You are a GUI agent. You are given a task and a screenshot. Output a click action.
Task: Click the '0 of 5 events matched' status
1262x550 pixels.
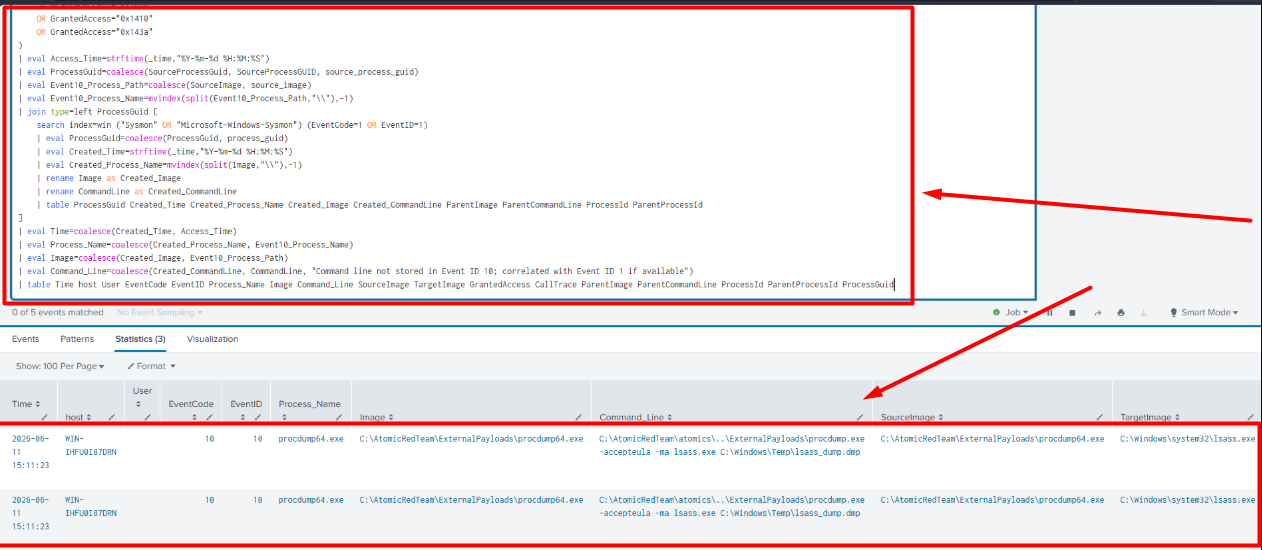(x=56, y=313)
